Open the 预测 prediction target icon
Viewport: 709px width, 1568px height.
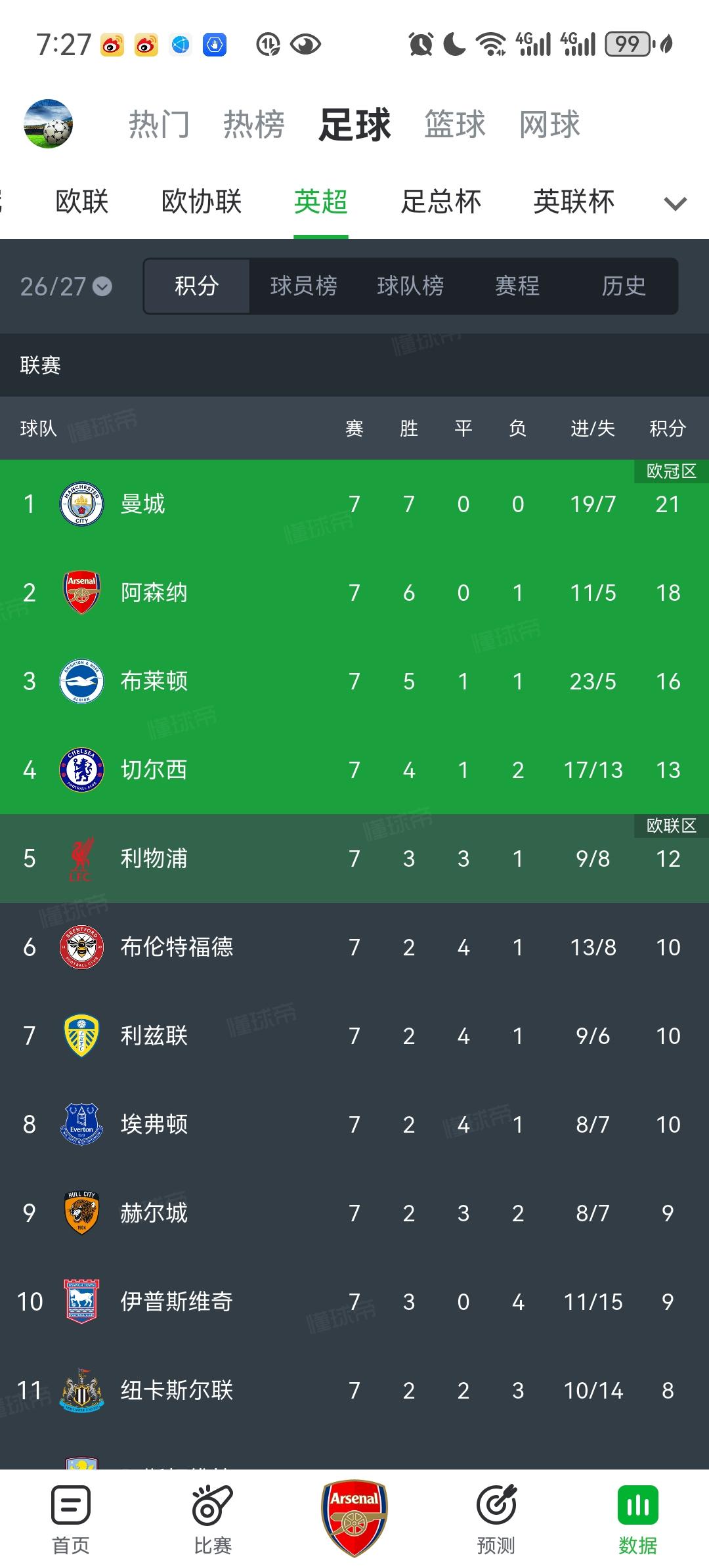pyautogui.click(x=496, y=1505)
